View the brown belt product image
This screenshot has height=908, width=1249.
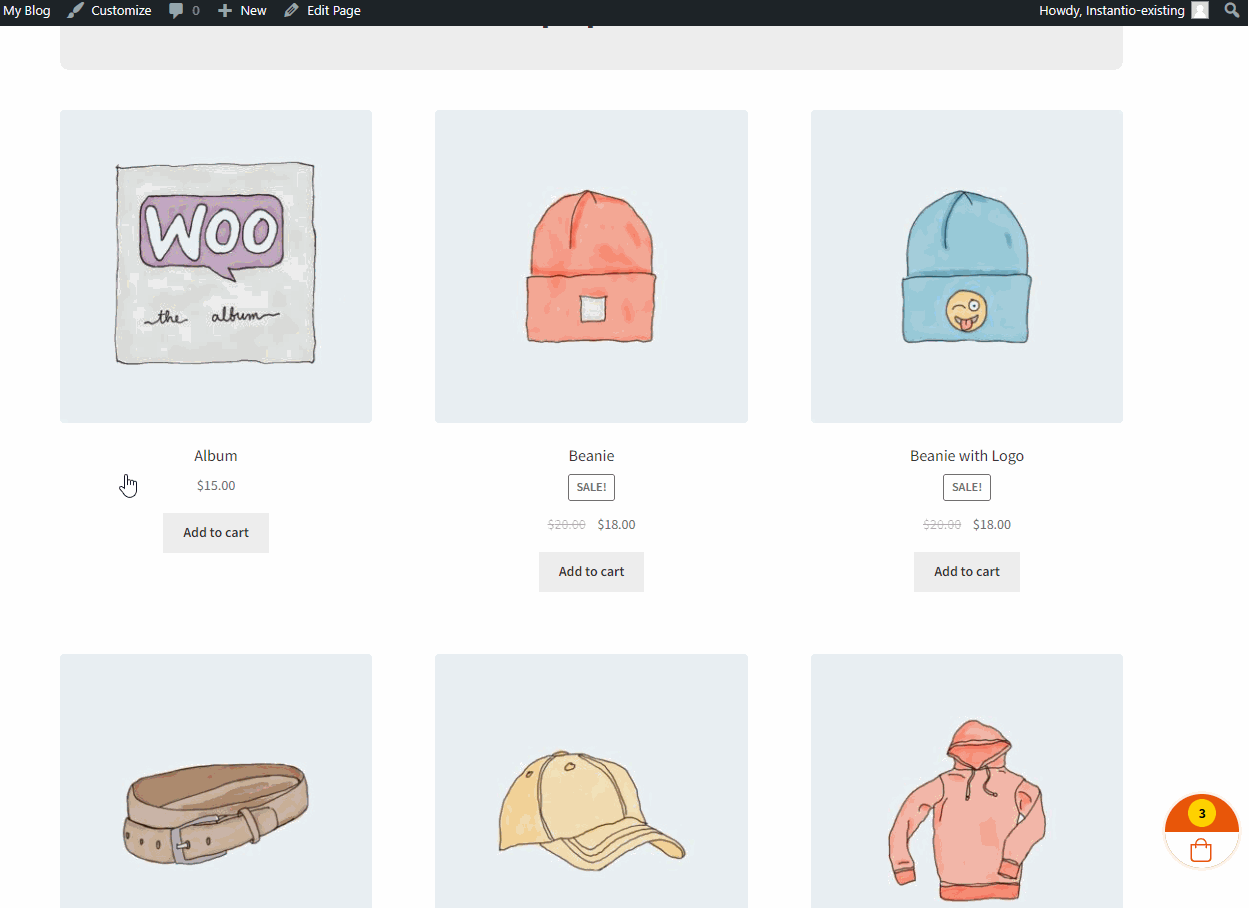tap(216, 781)
